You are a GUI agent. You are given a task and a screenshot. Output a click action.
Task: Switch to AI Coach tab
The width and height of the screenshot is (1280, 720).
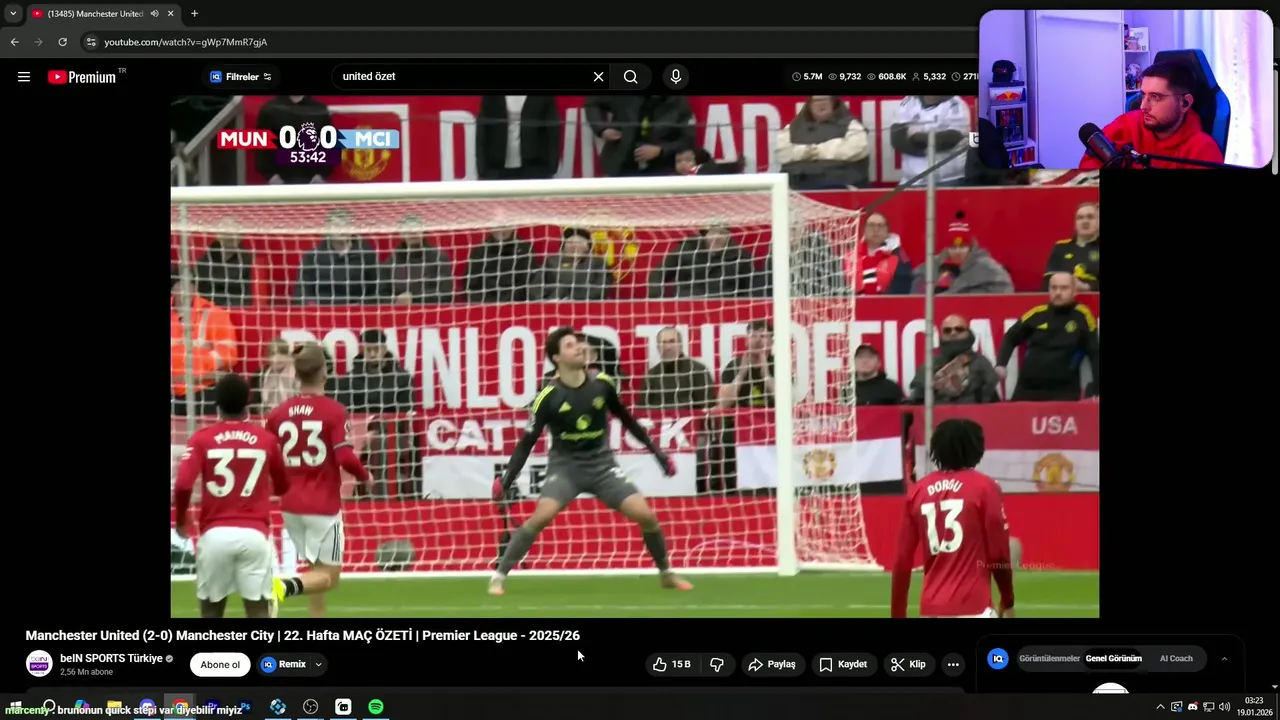1176,659
